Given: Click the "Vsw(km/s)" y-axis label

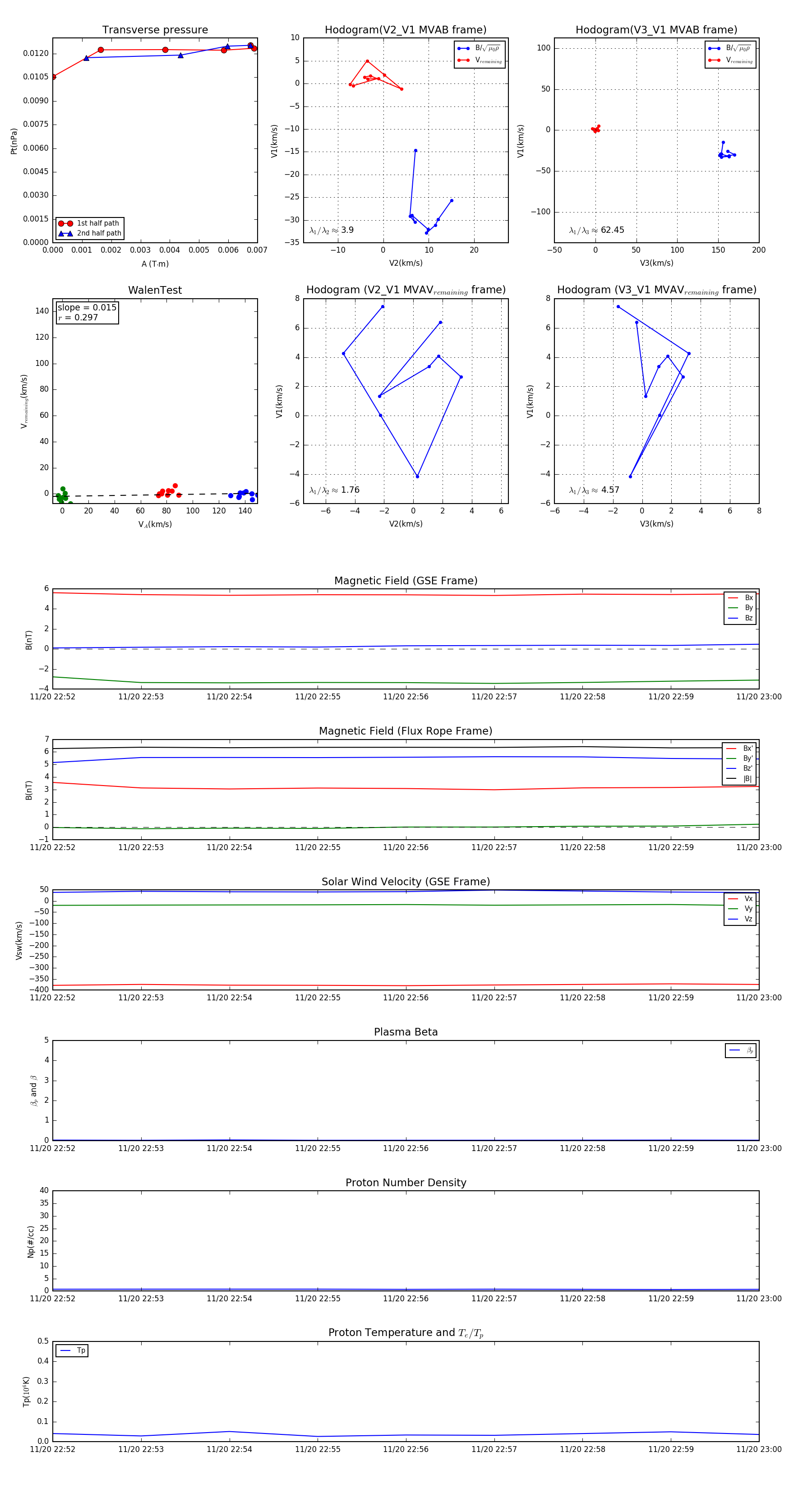Looking at the screenshot, I should (x=18, y=941).
